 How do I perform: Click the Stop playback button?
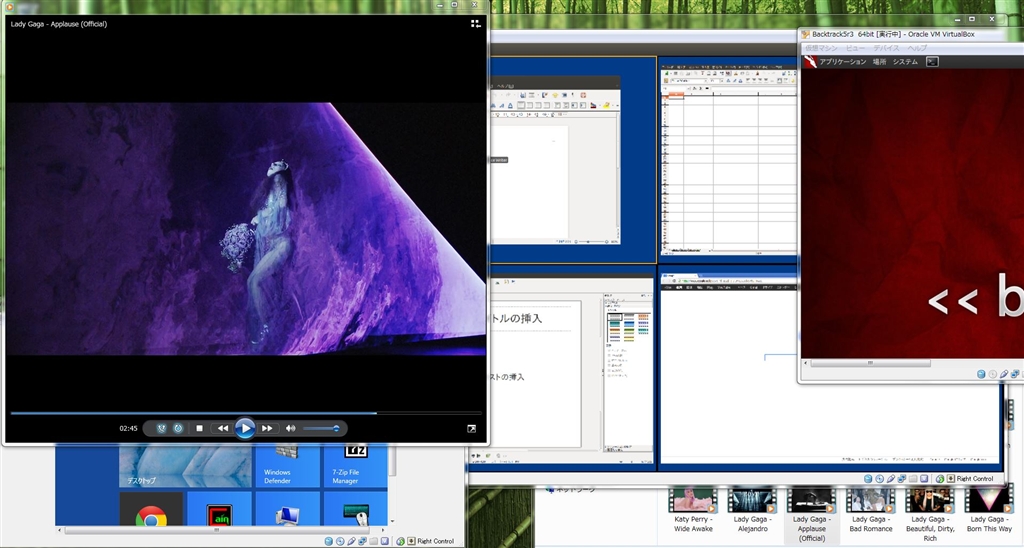pyautogui.click(x=199, y=428)
